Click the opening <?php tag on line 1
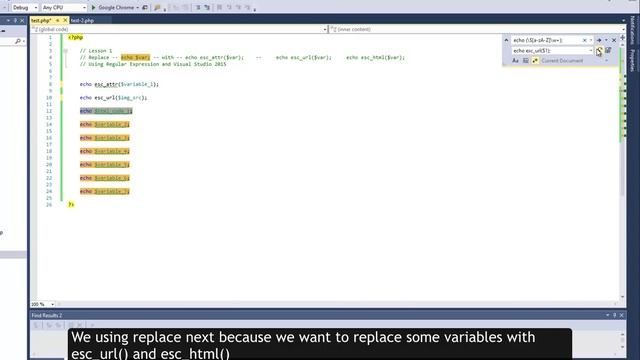This screenshot has width=640, height=360. tap(76, 37)
